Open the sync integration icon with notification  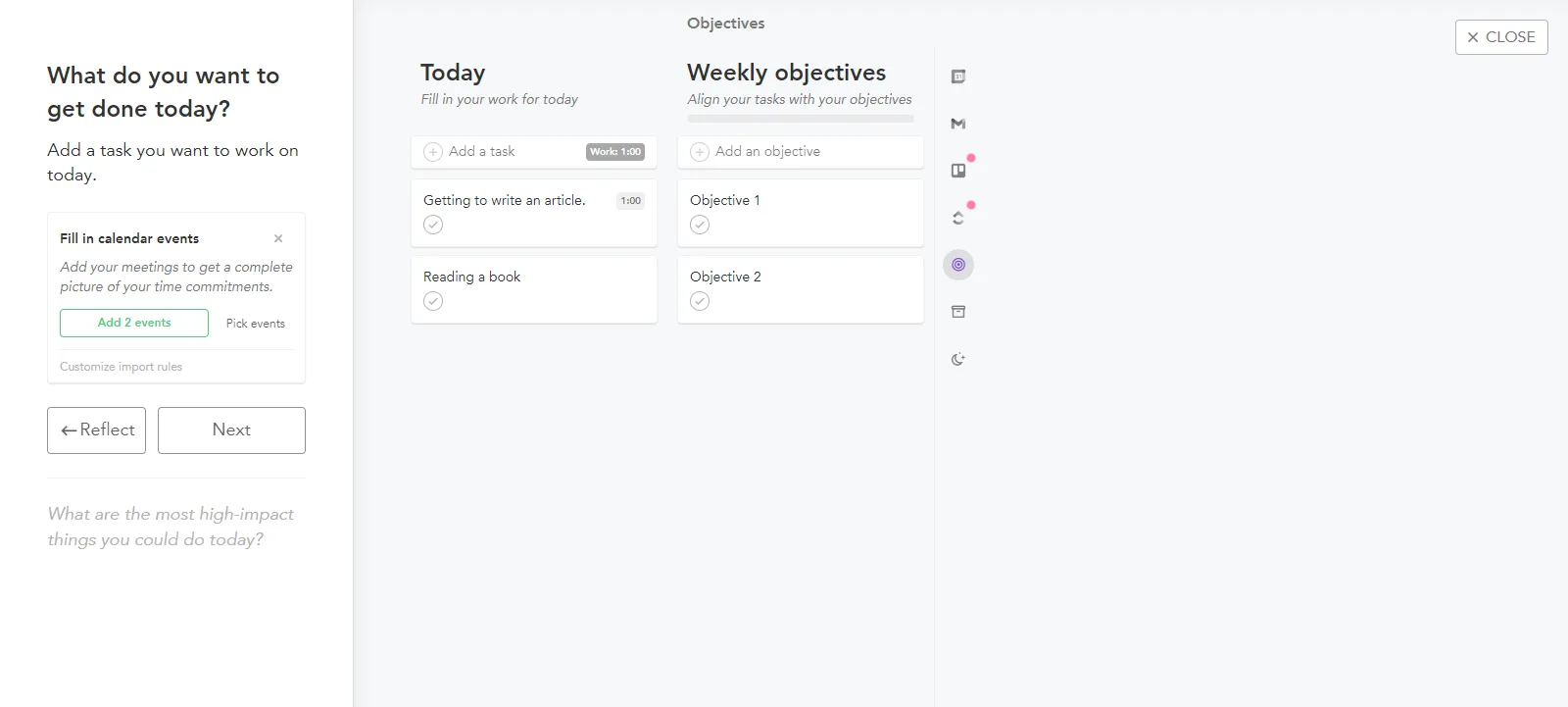(x=958, y=218)
